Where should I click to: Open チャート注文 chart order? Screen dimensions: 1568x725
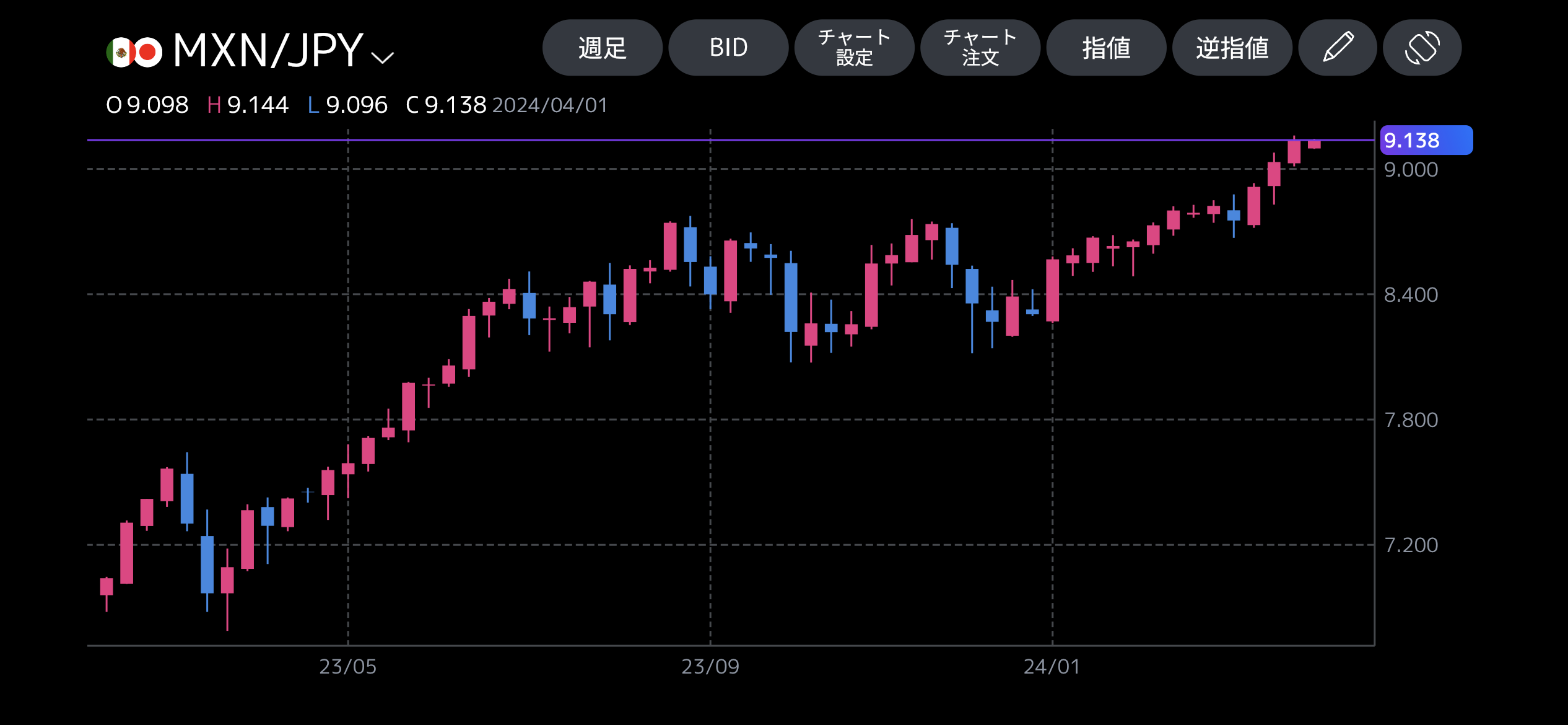(980, 48)
